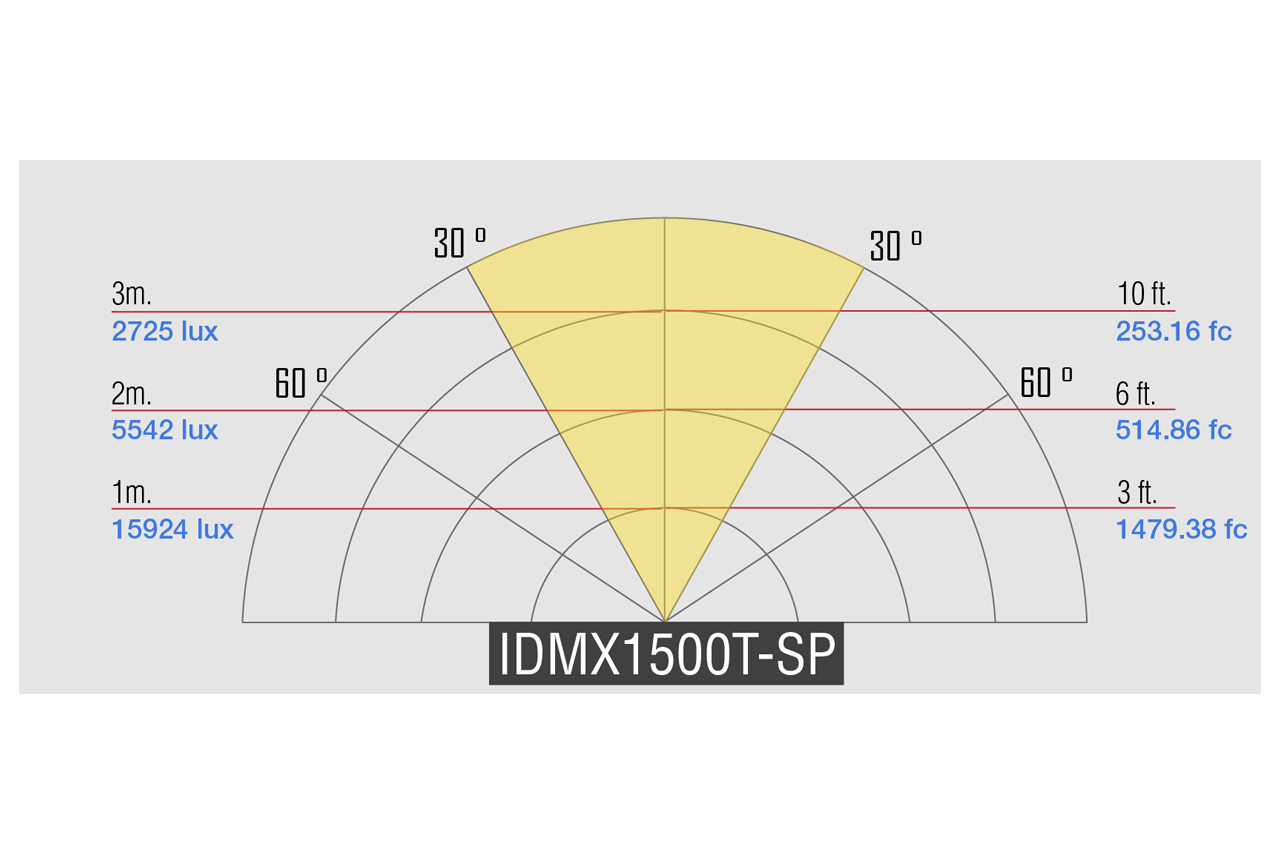
Task: Select the 6 ft. distance label
Action: tap(1136, 393)
